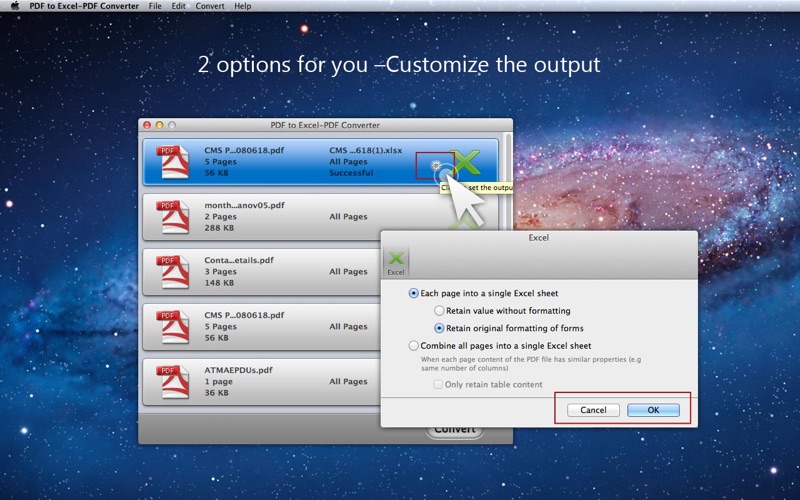The height and width of the screenshot is (500, 800).
Task: Click '36 KB' file size text
Action: [216, 393]
